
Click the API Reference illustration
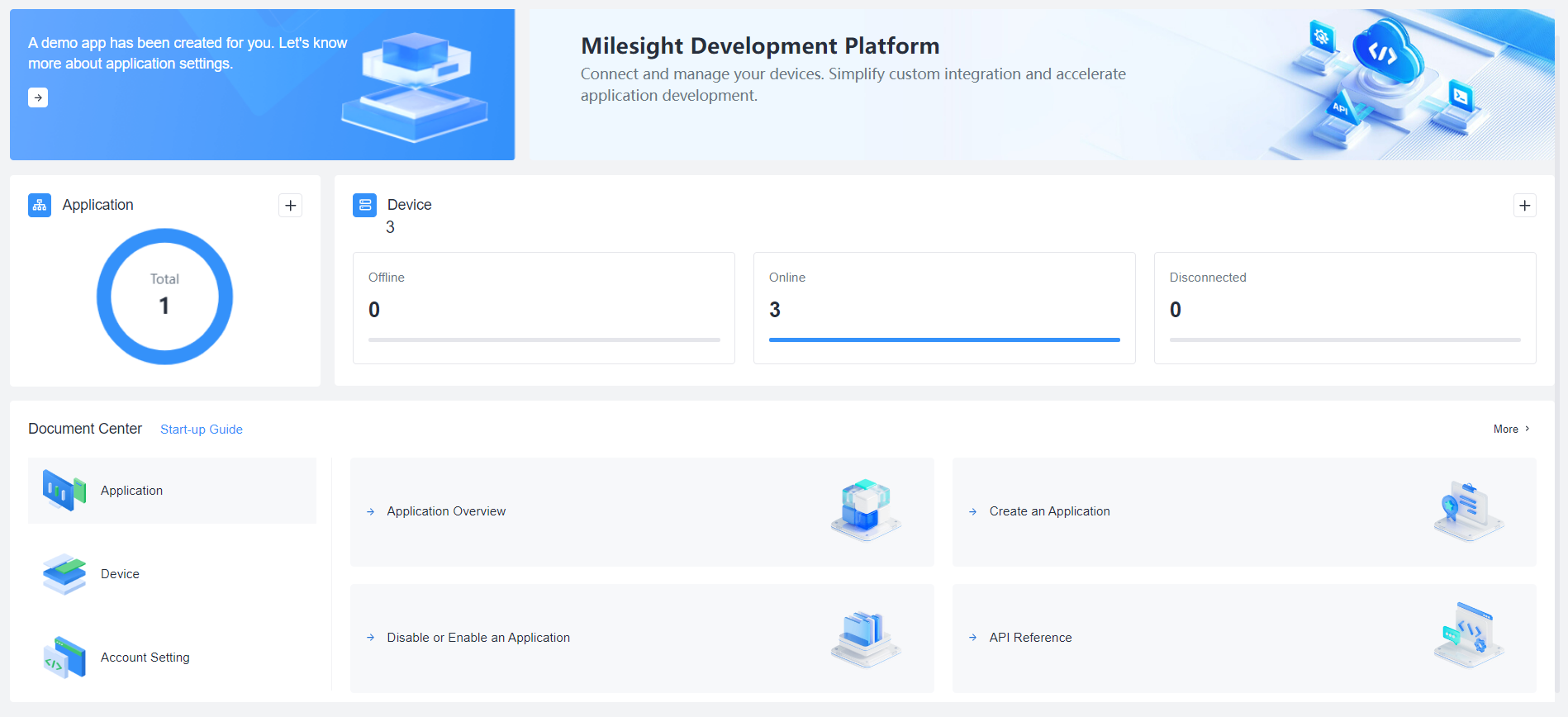coord(1469,635)
